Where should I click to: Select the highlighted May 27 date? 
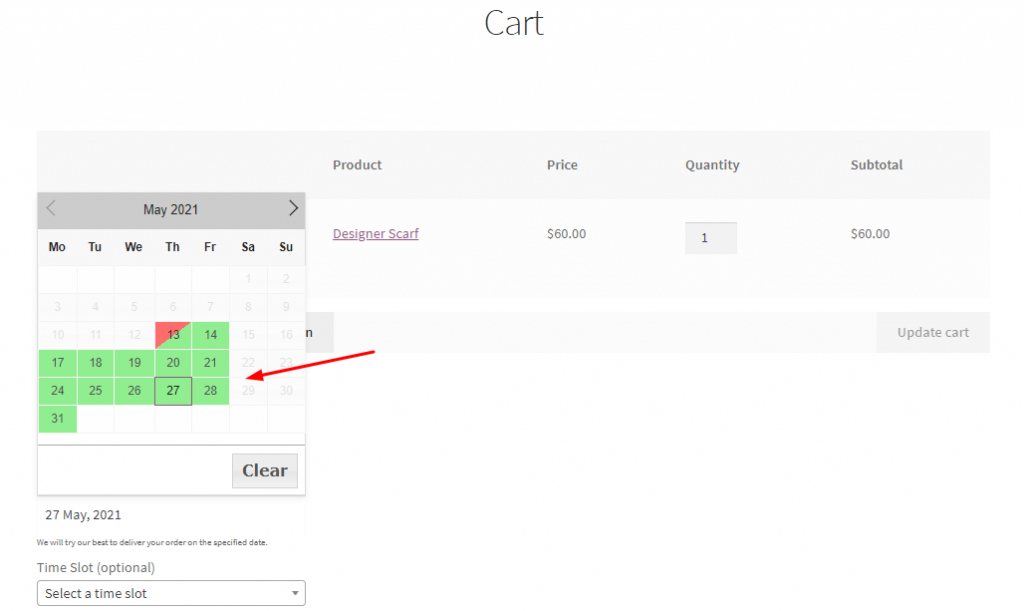tap(173, 391)
